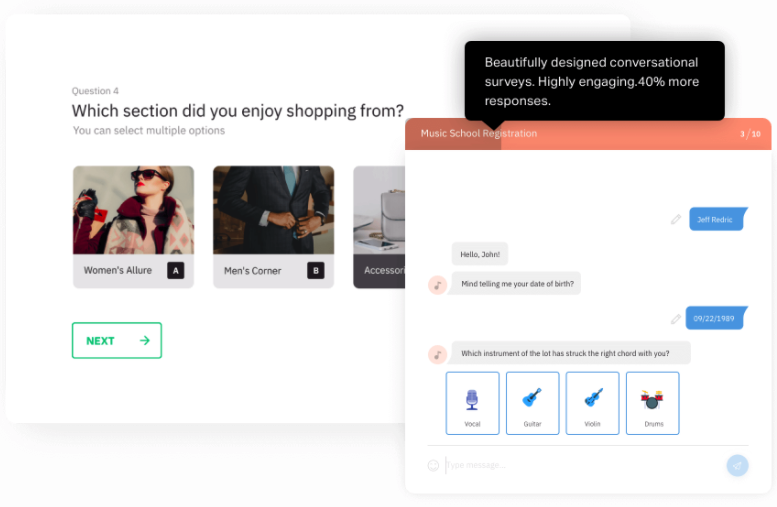Screen dimensions: 777x507
Task: Click the send message paper-plane icon
Action: click(x=737, y=465)
